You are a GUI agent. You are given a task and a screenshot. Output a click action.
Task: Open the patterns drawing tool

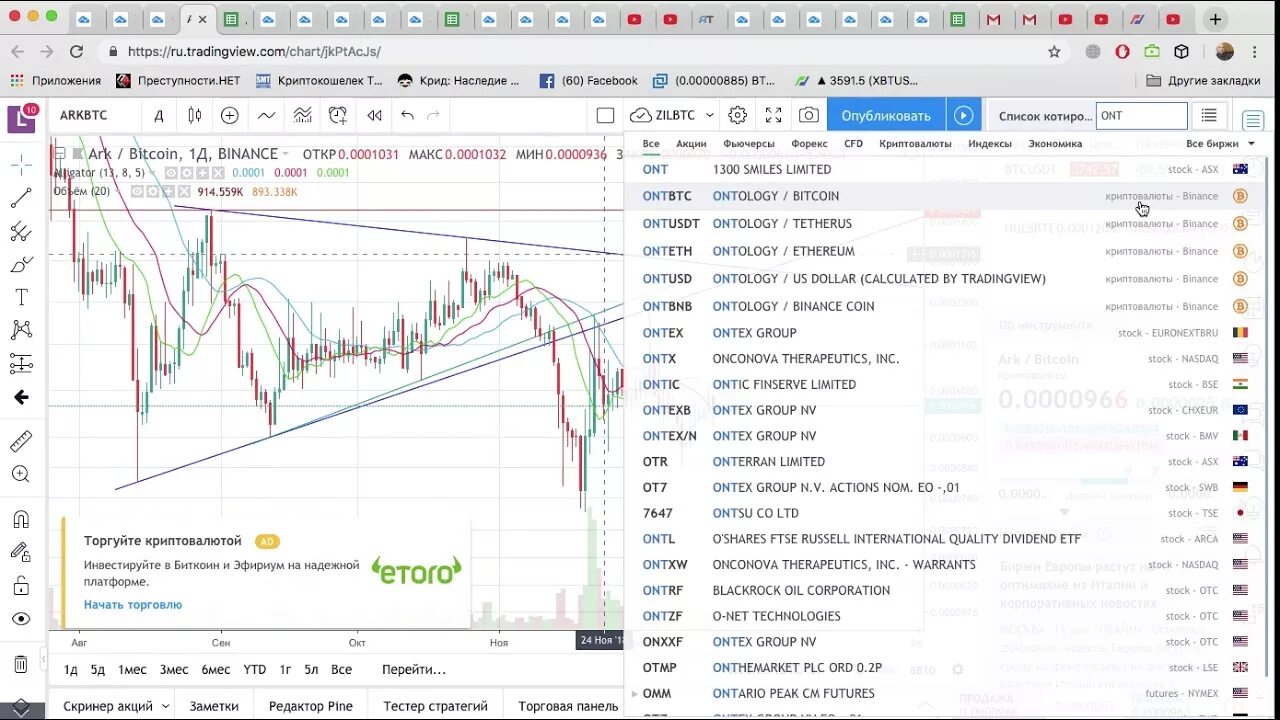[x=21, y=330]
